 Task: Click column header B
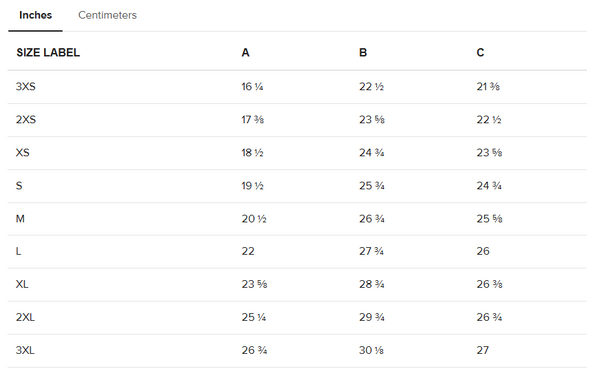(363, 52)
